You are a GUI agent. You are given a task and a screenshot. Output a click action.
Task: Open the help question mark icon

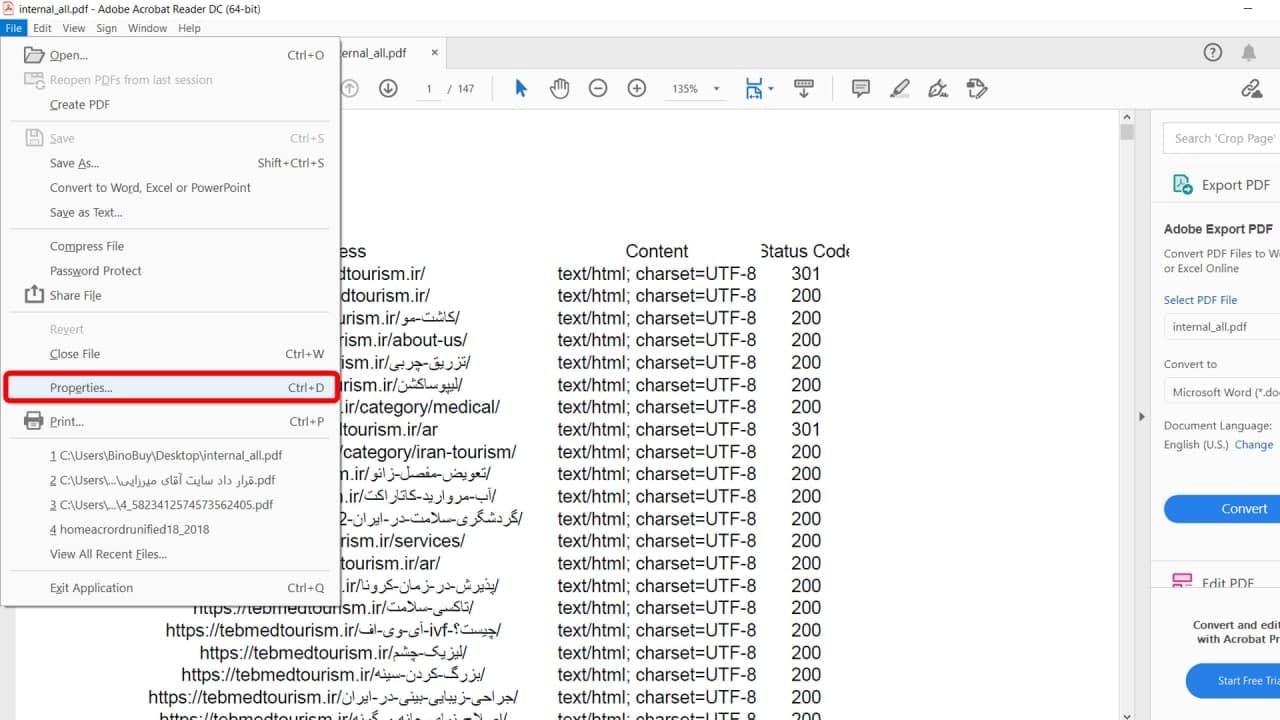[x=1212, y=52]
